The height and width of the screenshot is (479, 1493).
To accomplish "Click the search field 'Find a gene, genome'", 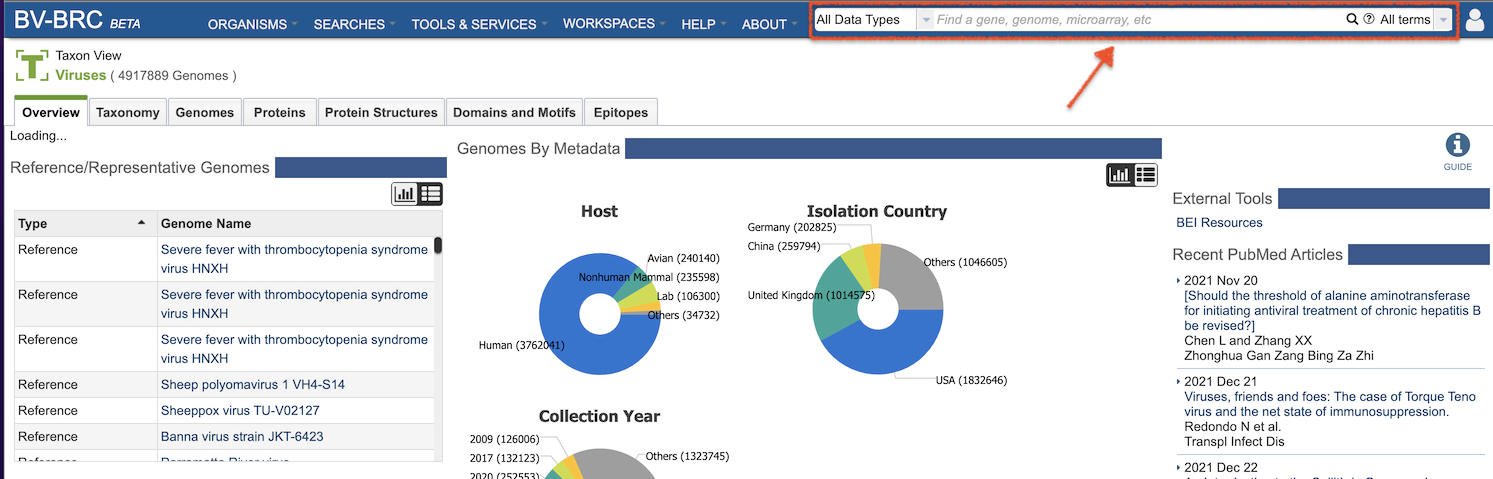I will point(1138,20).
